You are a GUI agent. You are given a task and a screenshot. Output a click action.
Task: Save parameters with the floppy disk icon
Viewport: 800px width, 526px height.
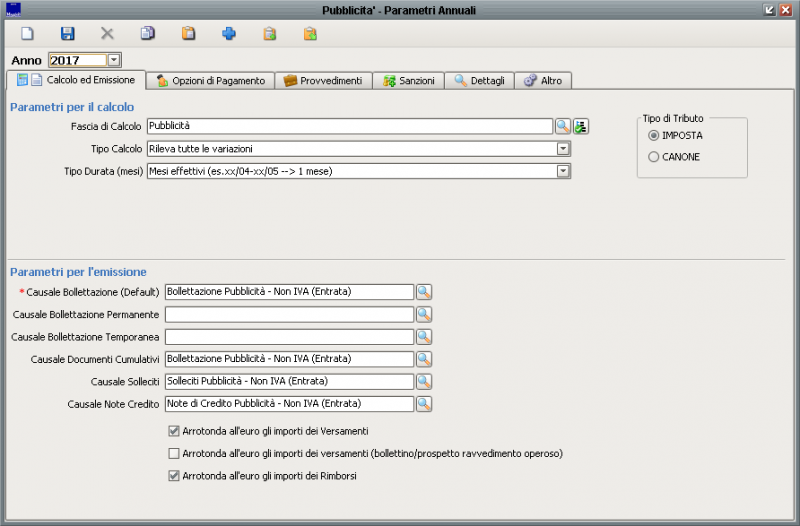point(67,34)
